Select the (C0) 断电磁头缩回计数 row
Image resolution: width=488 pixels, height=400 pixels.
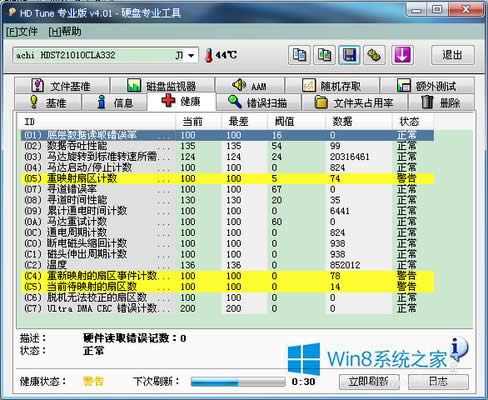tap(227, 243)
